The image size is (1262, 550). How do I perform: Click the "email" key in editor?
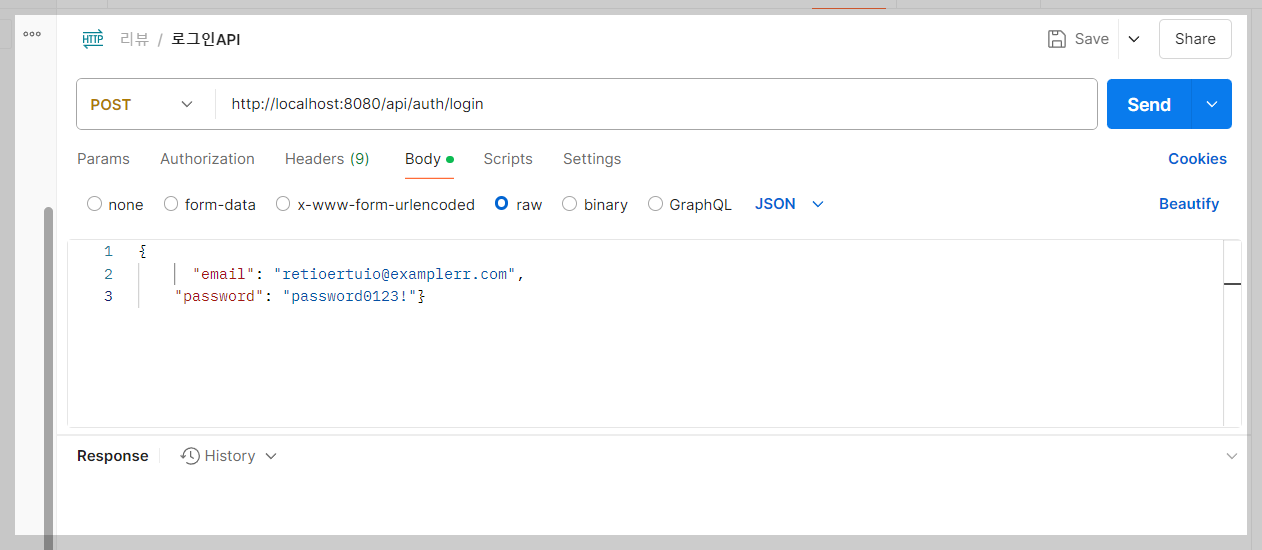[224, 274]
